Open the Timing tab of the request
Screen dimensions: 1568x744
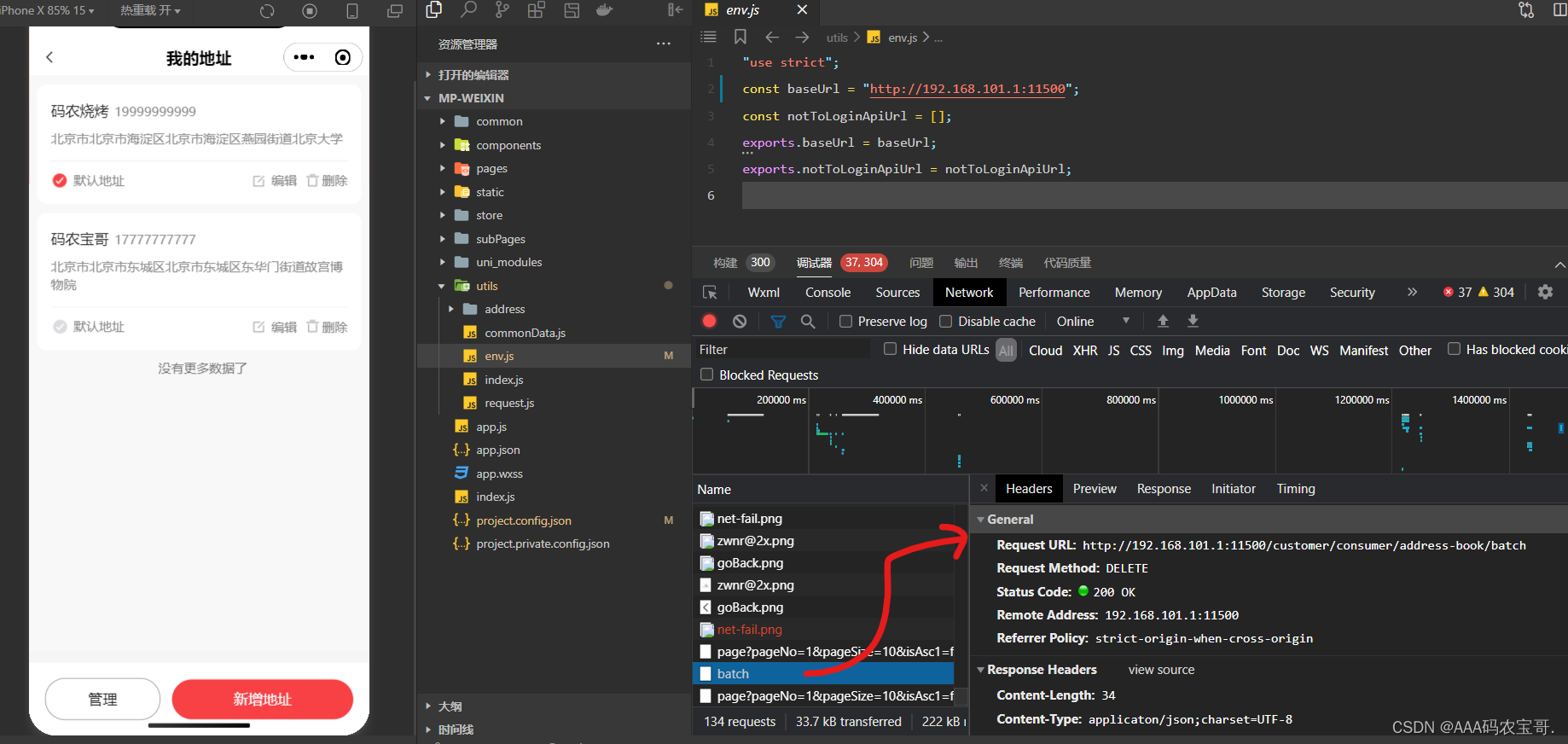[x=1296, y=488]
